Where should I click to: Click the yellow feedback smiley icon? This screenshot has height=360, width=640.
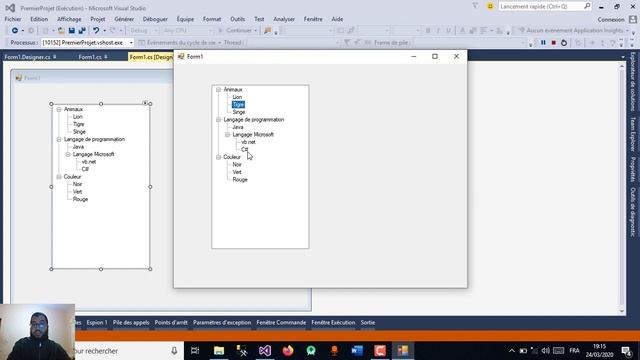click(x=490, y=6)
